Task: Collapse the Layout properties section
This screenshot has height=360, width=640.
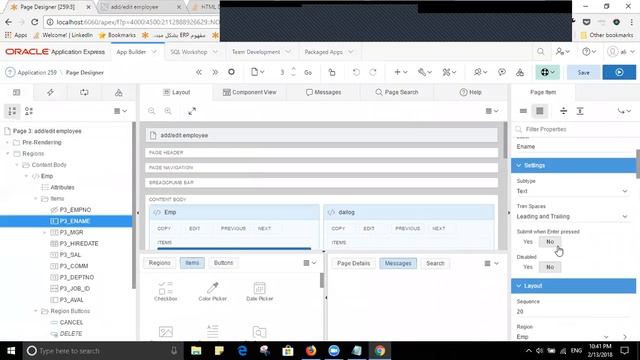Action: [x=519, y=286]
